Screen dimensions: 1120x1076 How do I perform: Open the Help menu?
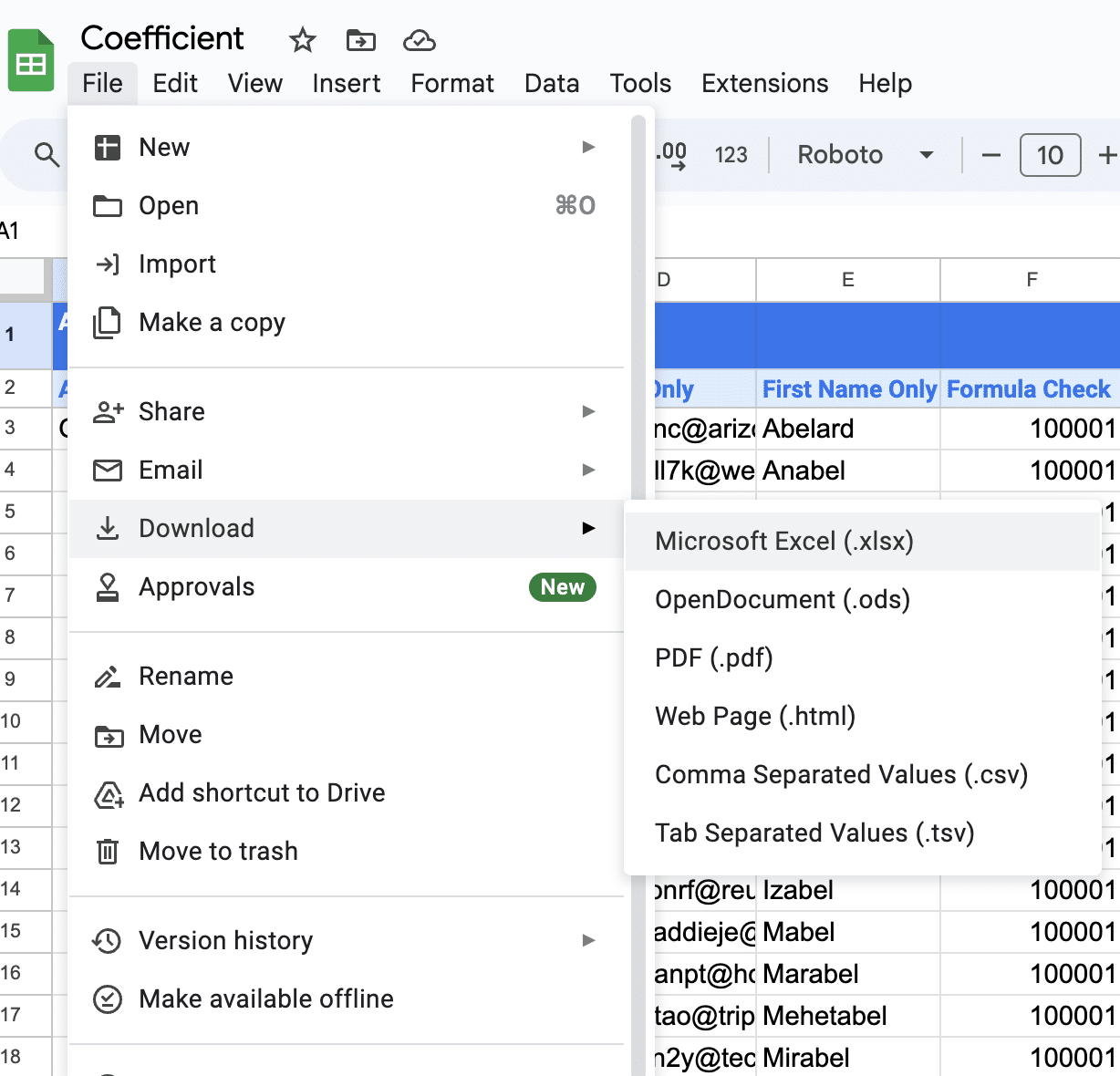(x=885, y=83)
